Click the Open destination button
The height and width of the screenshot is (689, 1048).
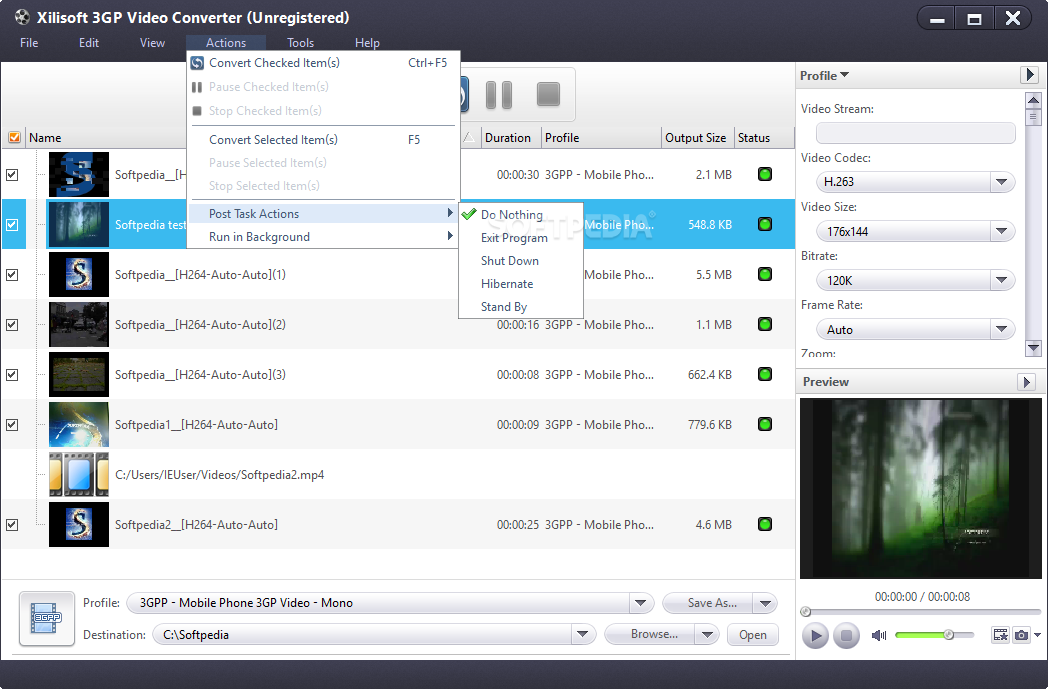pyautogui.click(x=753, y=635)
